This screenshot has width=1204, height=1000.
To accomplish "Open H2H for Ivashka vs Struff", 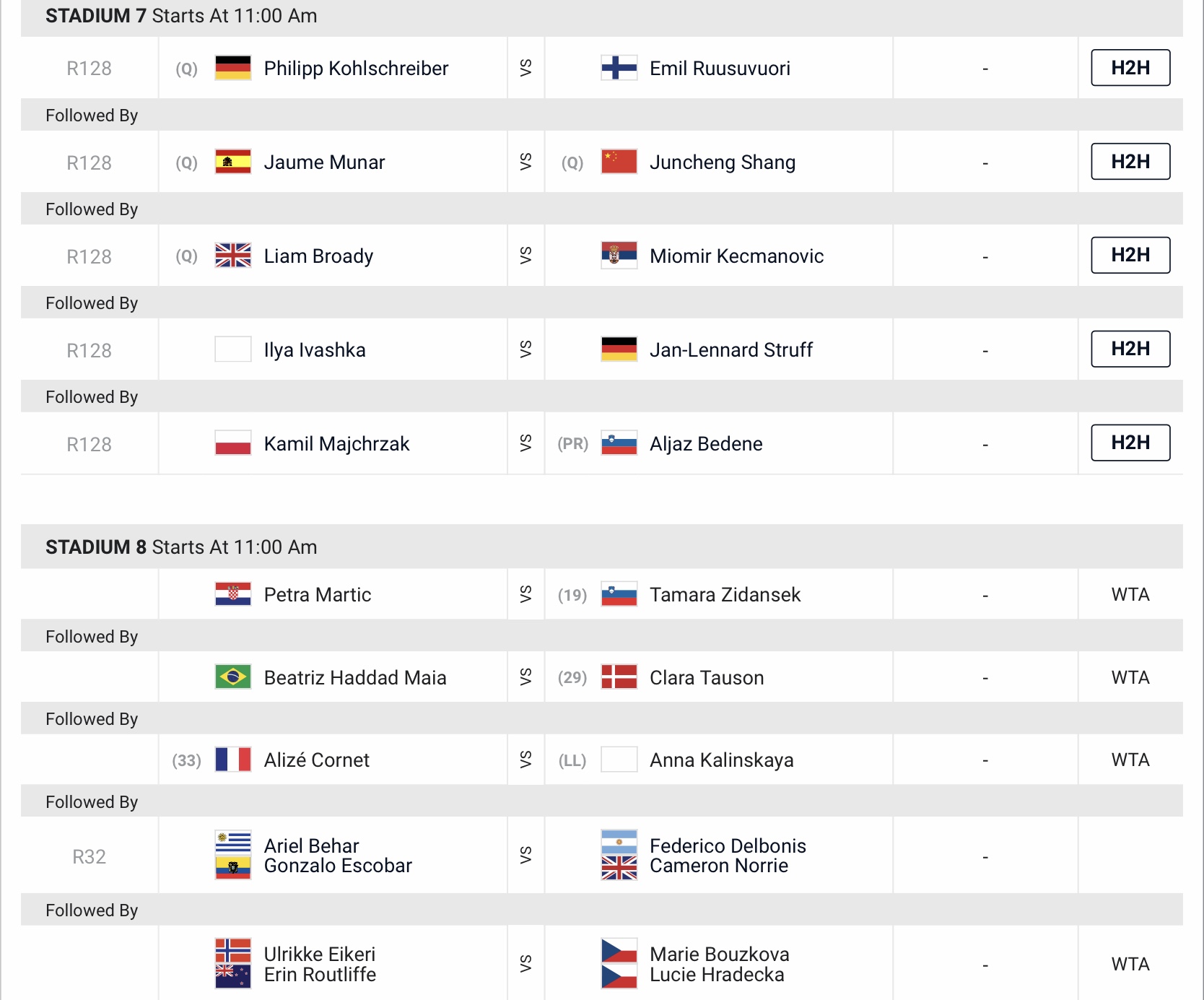I will [1130, 349].
